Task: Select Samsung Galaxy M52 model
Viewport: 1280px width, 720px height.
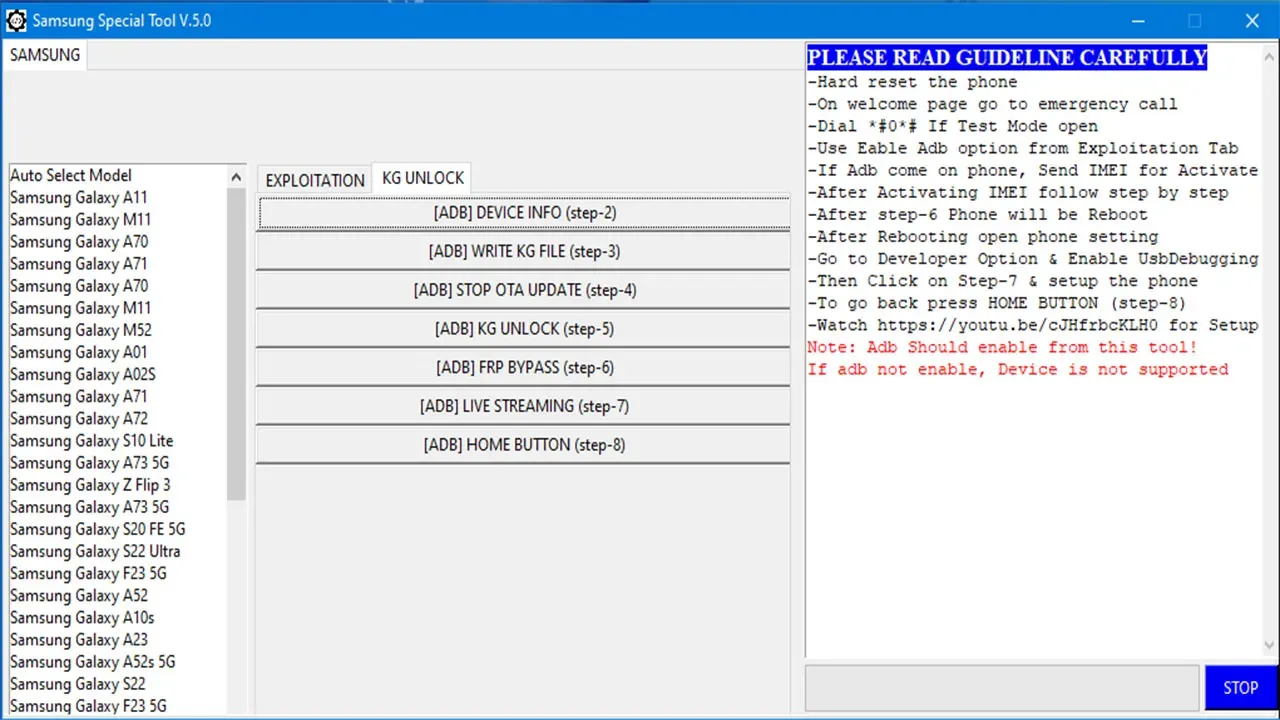Action: click(80, 330)
